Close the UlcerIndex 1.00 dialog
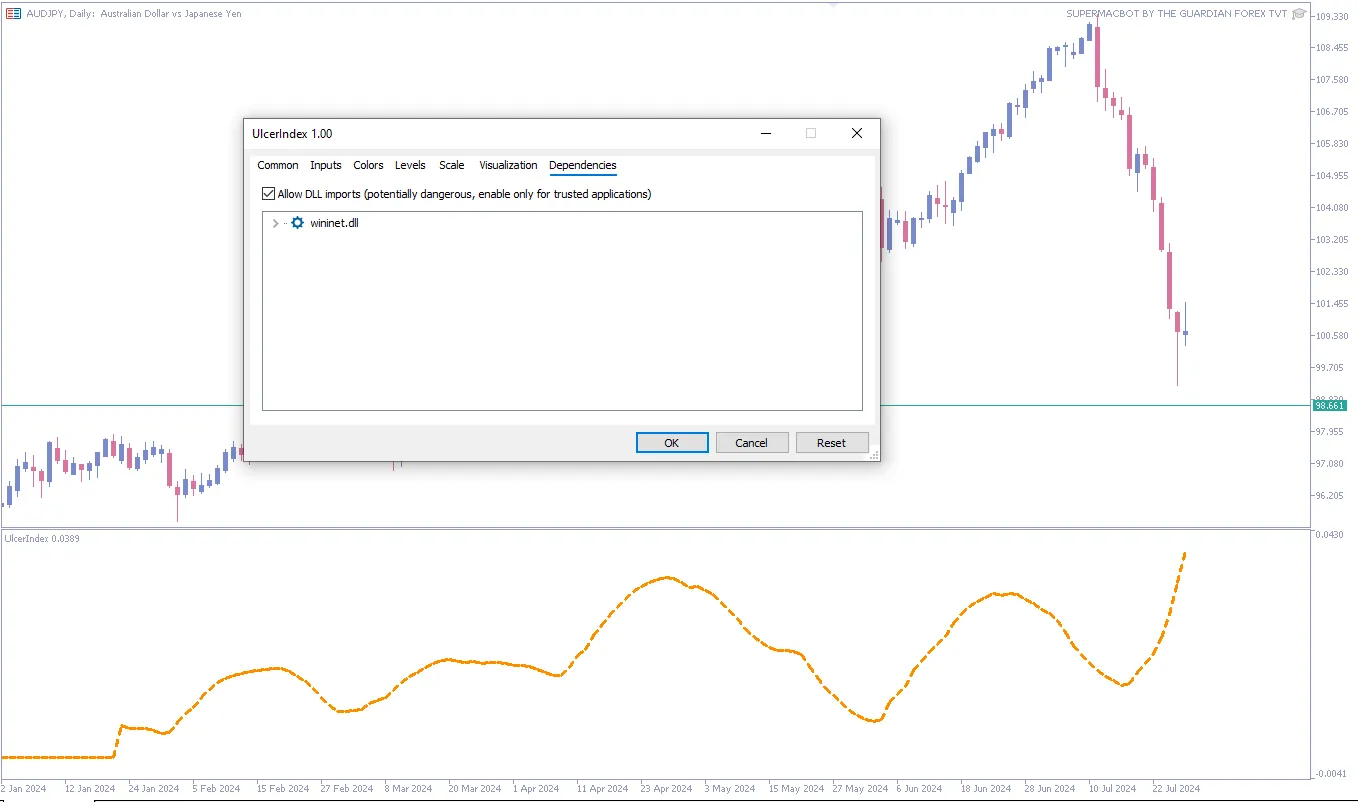 (856, 134)
